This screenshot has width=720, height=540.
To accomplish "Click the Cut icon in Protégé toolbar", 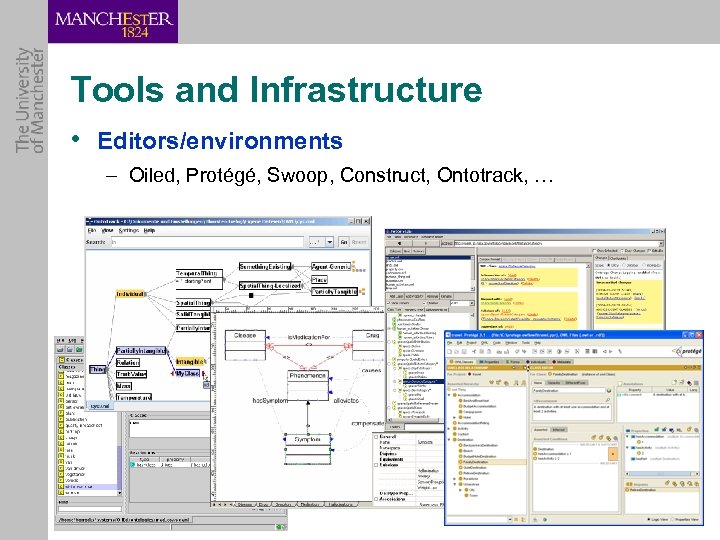I will [x=474, y=352].
